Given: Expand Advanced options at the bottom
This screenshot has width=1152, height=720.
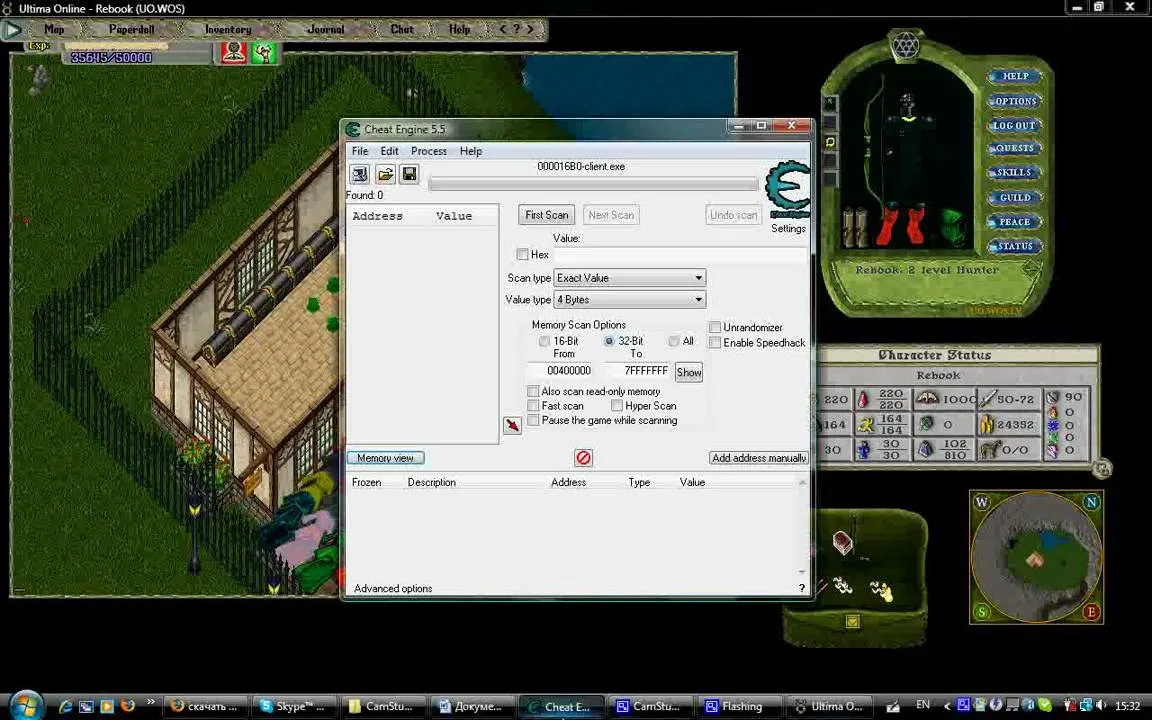Looking at the screenshot, I should pos(393,588).
